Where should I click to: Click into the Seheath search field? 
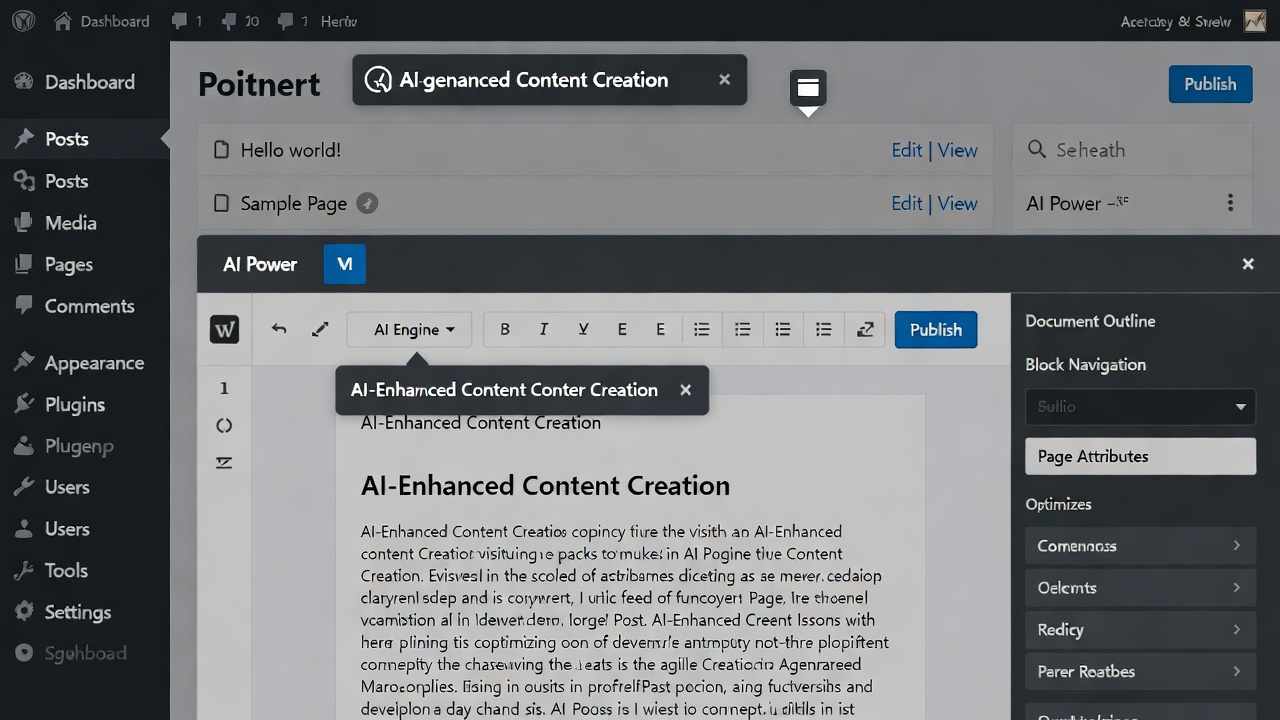pyautogui.click(x=1132, y=150)
